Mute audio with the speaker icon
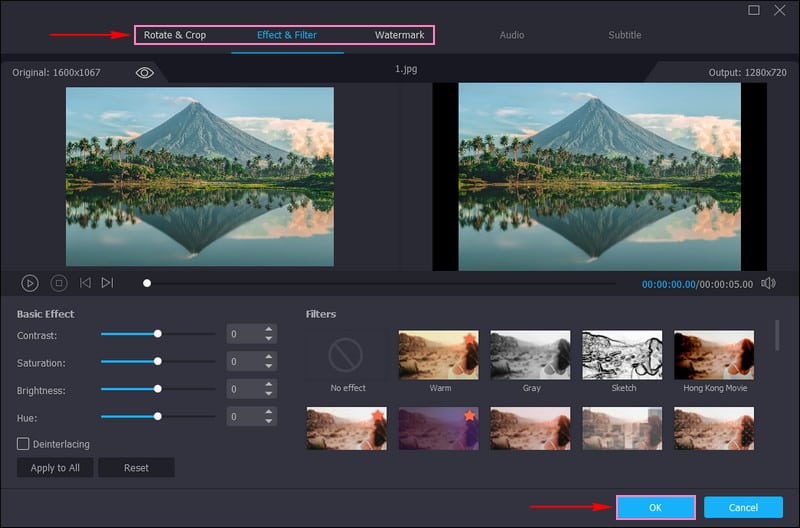The height and width of the screenshot is (528, 800). [768, 283]
